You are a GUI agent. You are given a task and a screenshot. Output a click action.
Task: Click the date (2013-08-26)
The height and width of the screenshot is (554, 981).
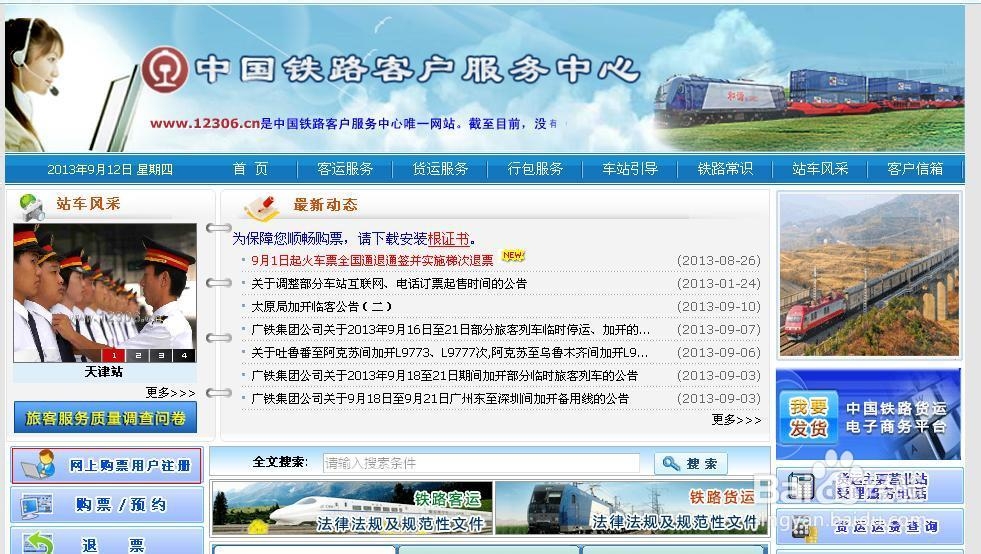tap(719, 260)
